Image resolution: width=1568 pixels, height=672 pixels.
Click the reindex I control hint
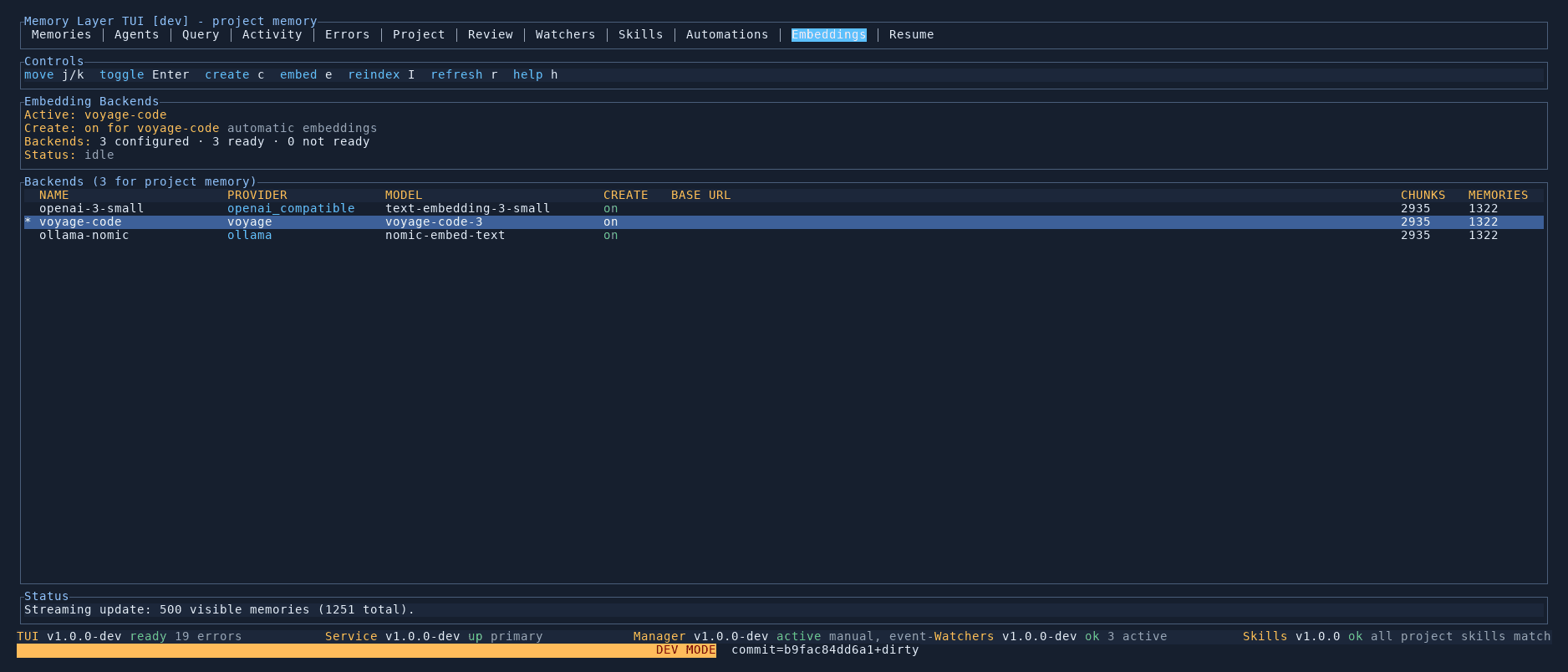tap(381, 74)
